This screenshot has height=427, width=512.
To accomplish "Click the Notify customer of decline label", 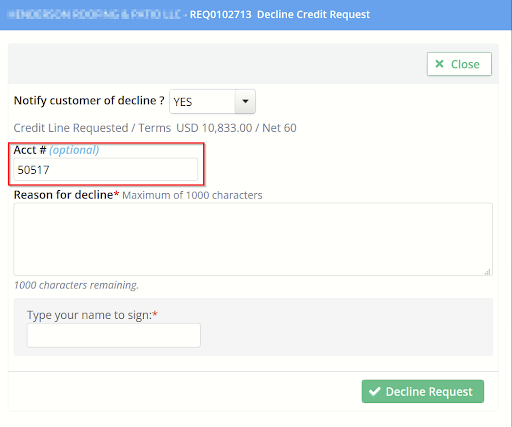I will click(x=89, y=101).
